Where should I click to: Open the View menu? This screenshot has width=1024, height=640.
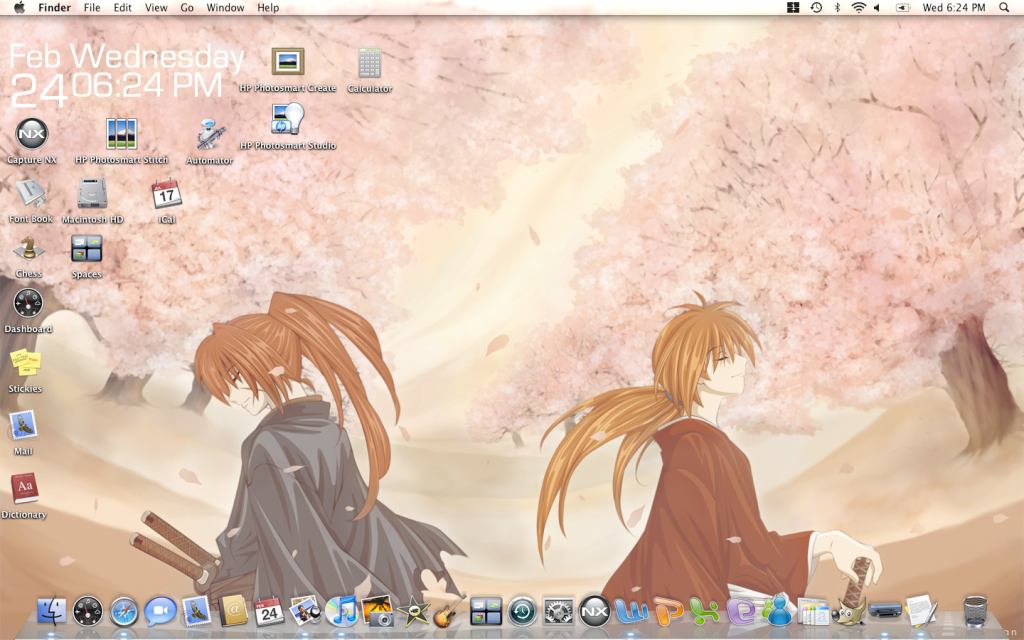click(156, 8)
